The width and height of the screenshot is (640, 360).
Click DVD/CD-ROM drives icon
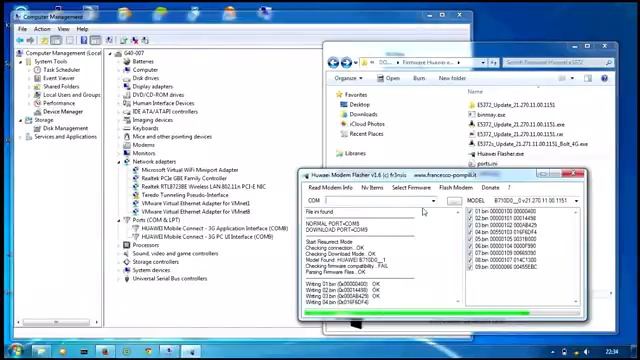pyautogui.click(x=127, y=95)
